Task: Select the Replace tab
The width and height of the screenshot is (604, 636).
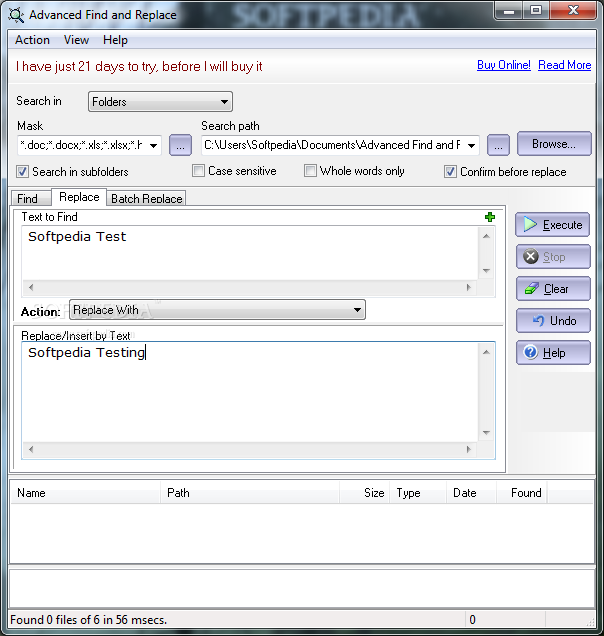Action: click(x=79, y=197)
